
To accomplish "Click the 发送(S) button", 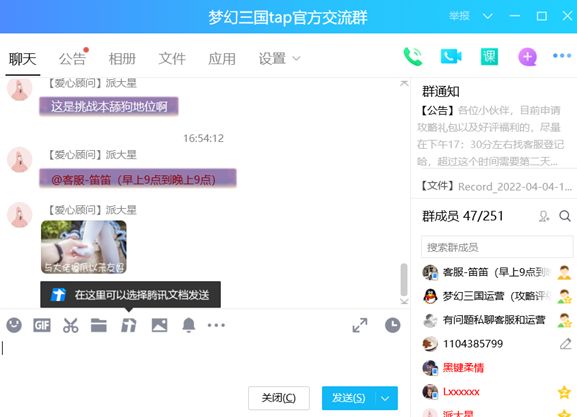I will point(348,398).
